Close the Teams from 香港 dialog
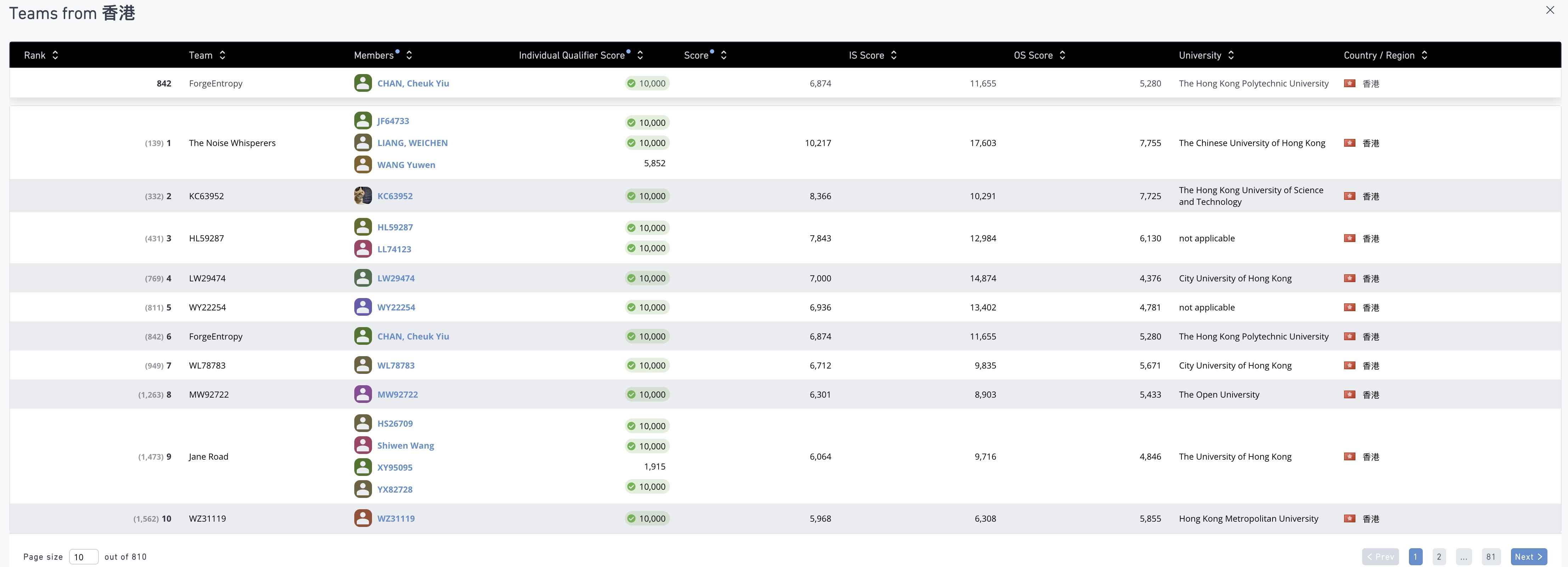Viewport: 1568px width, 567px height. pyautogui.click(x=1550, y=10)
